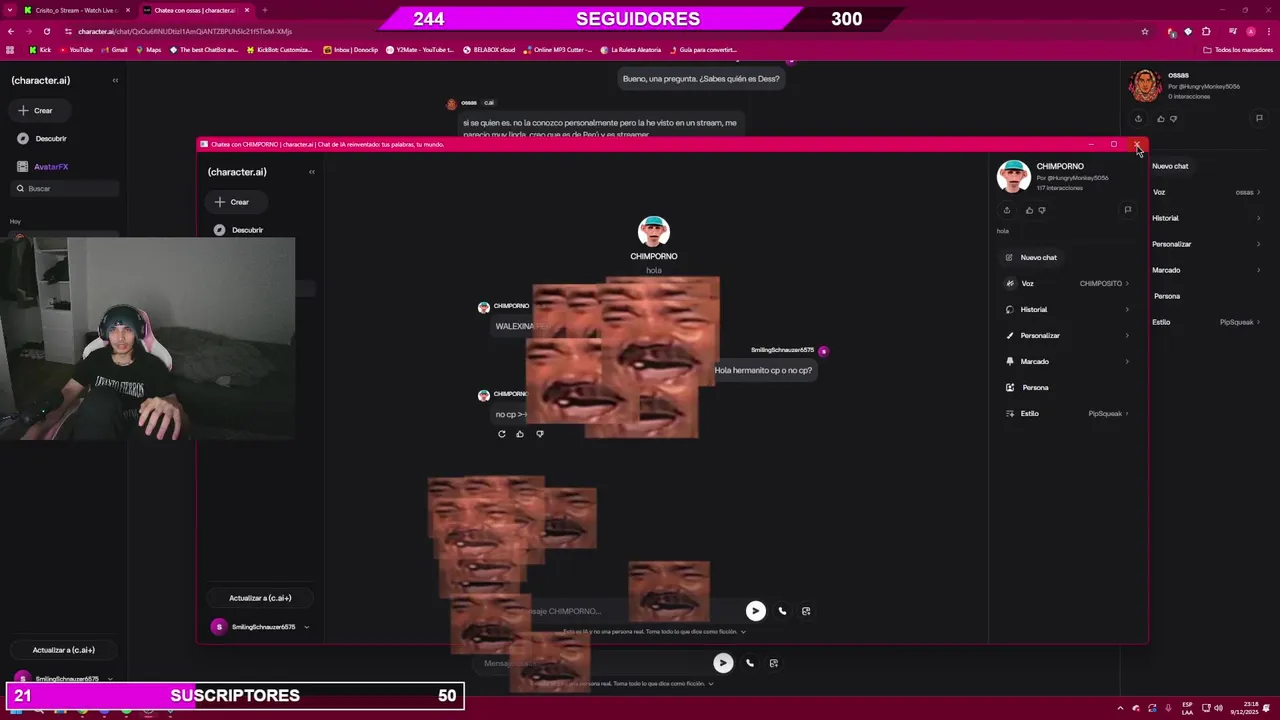This screenshot has width=1280, height=720.
Task: Open Todos los marcadores folder
Action: tap(1238, 50)
